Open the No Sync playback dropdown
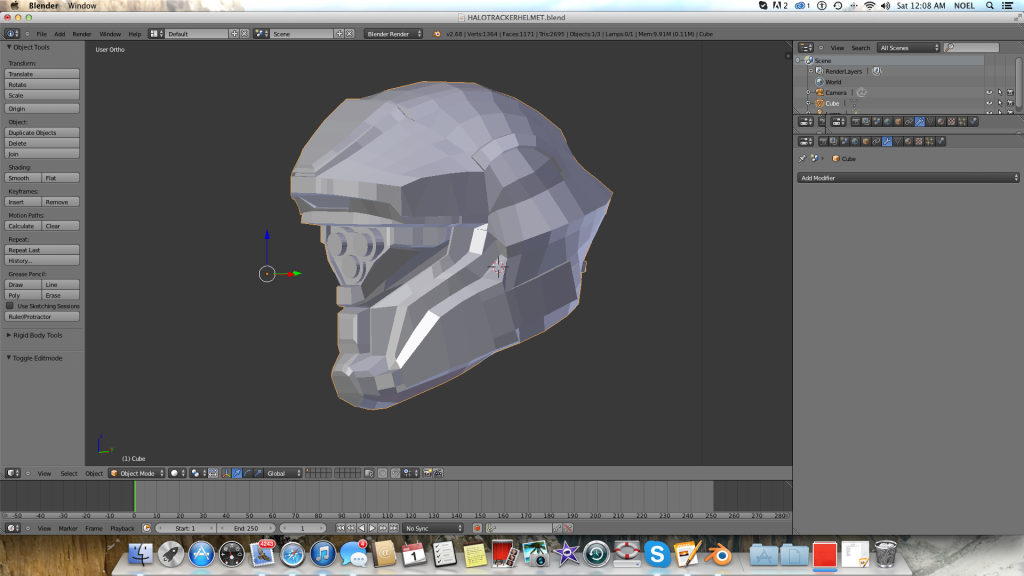 point(432,528)
